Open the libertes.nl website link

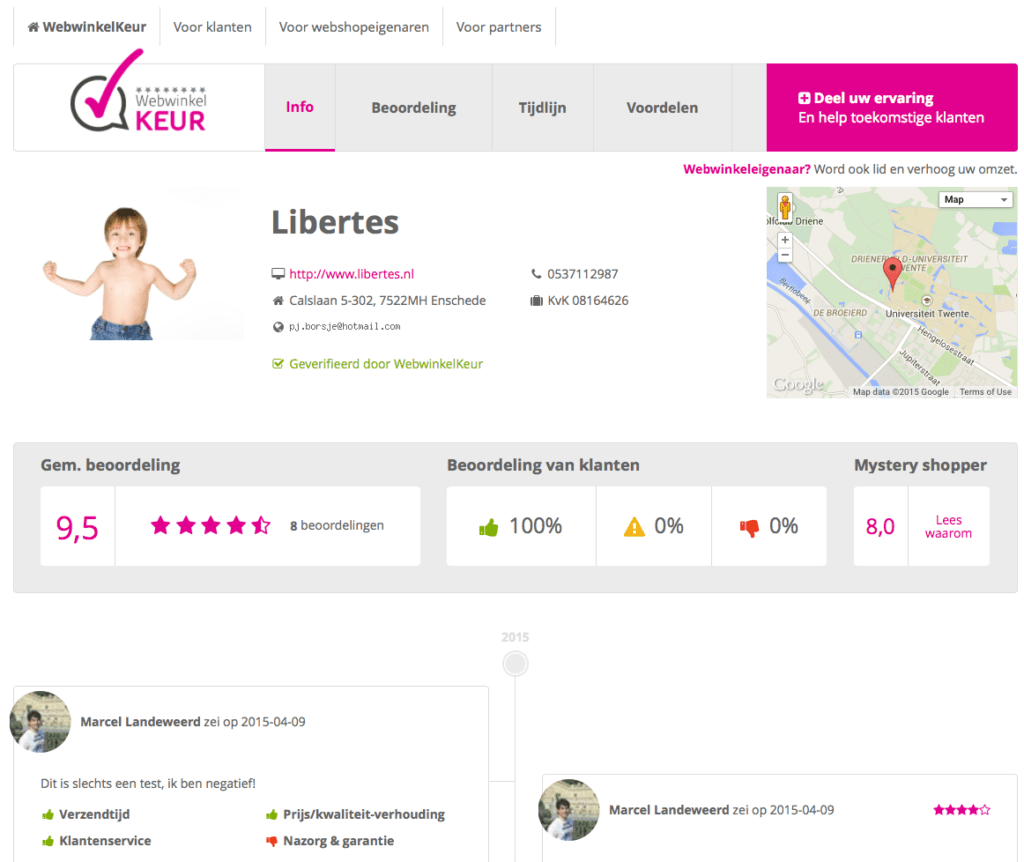[351, 274]
